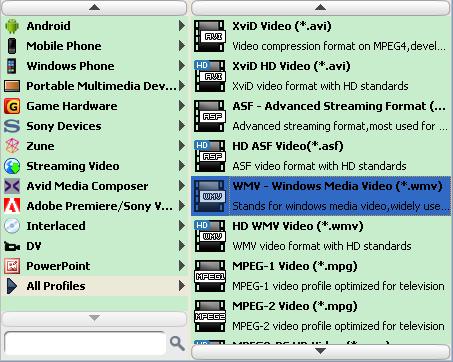The image size is (453, 362).
Task: Expand the DV submenu arrow
Action: tap(182, 246)
